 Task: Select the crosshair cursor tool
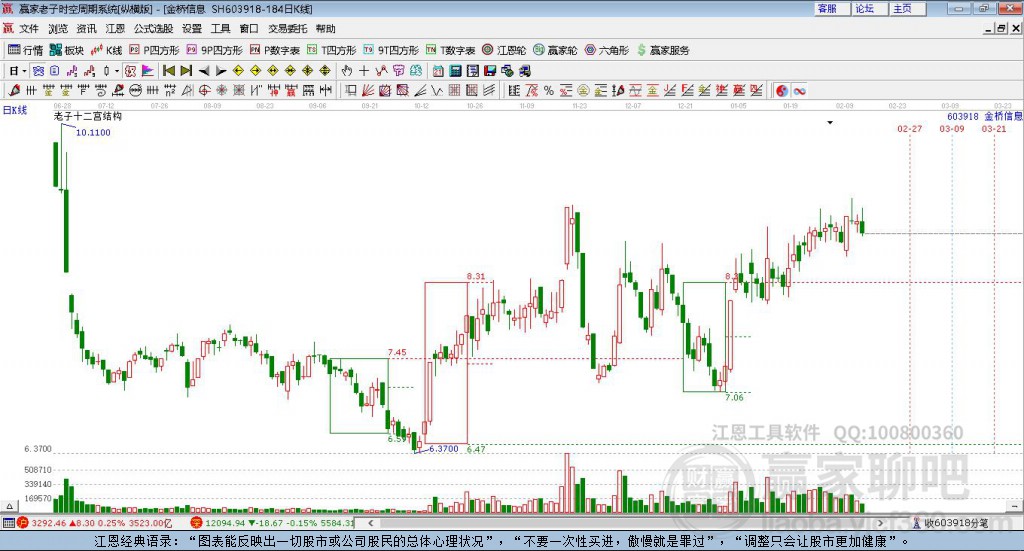[x=364, y=71]
